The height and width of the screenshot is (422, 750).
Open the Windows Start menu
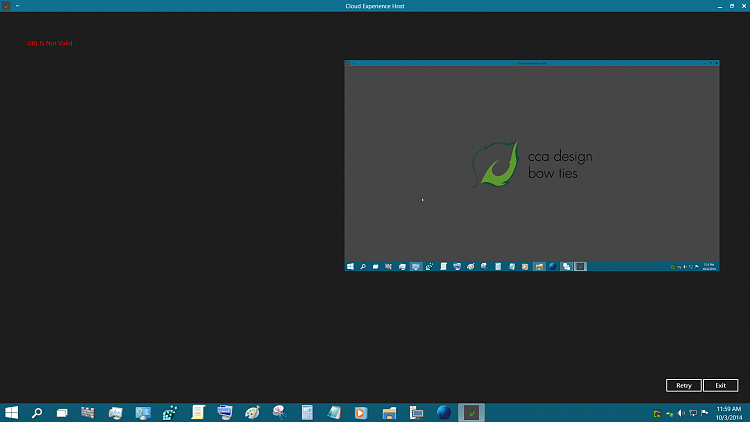click(11, 412)
